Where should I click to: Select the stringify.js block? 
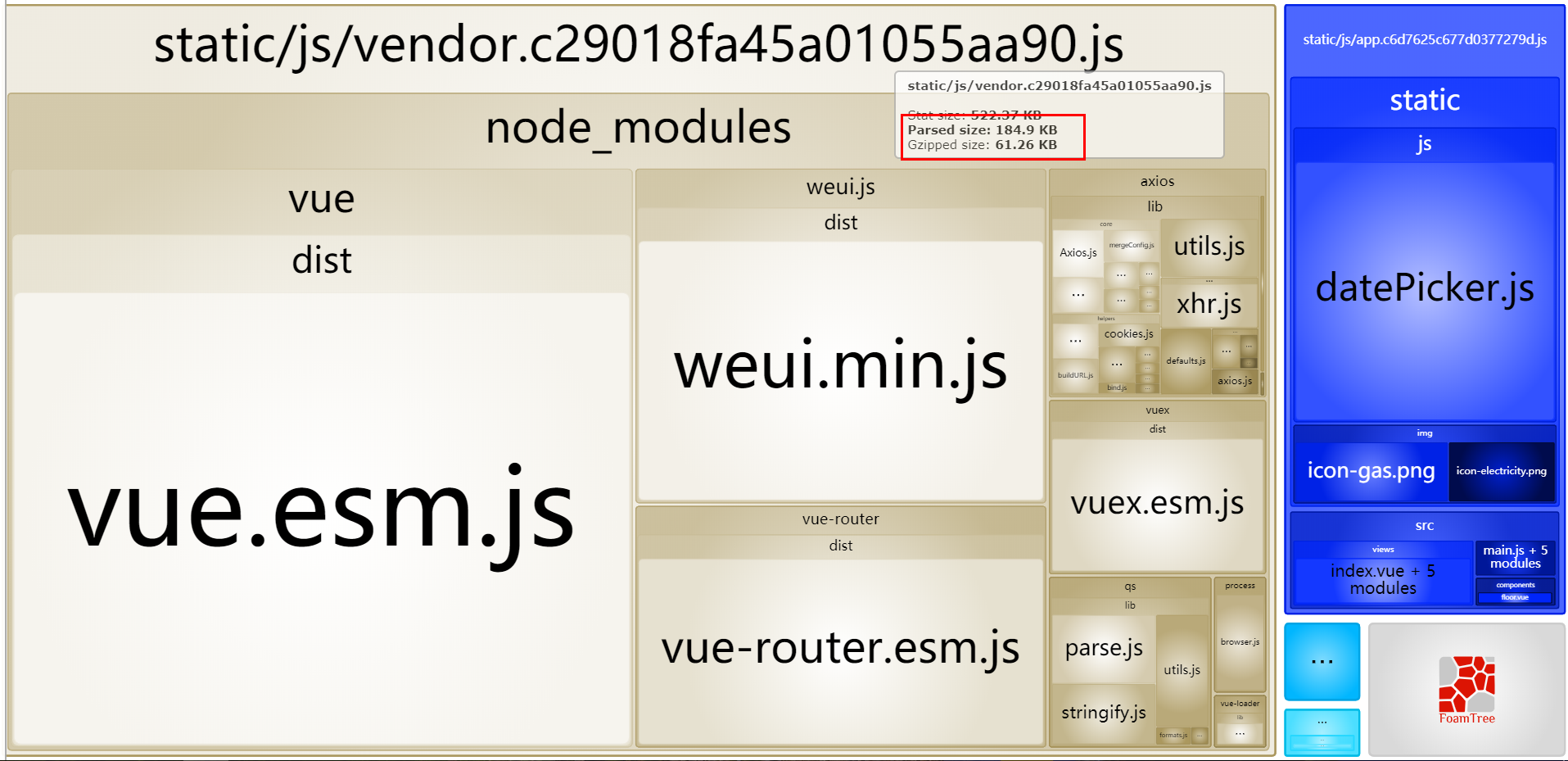1104,713
